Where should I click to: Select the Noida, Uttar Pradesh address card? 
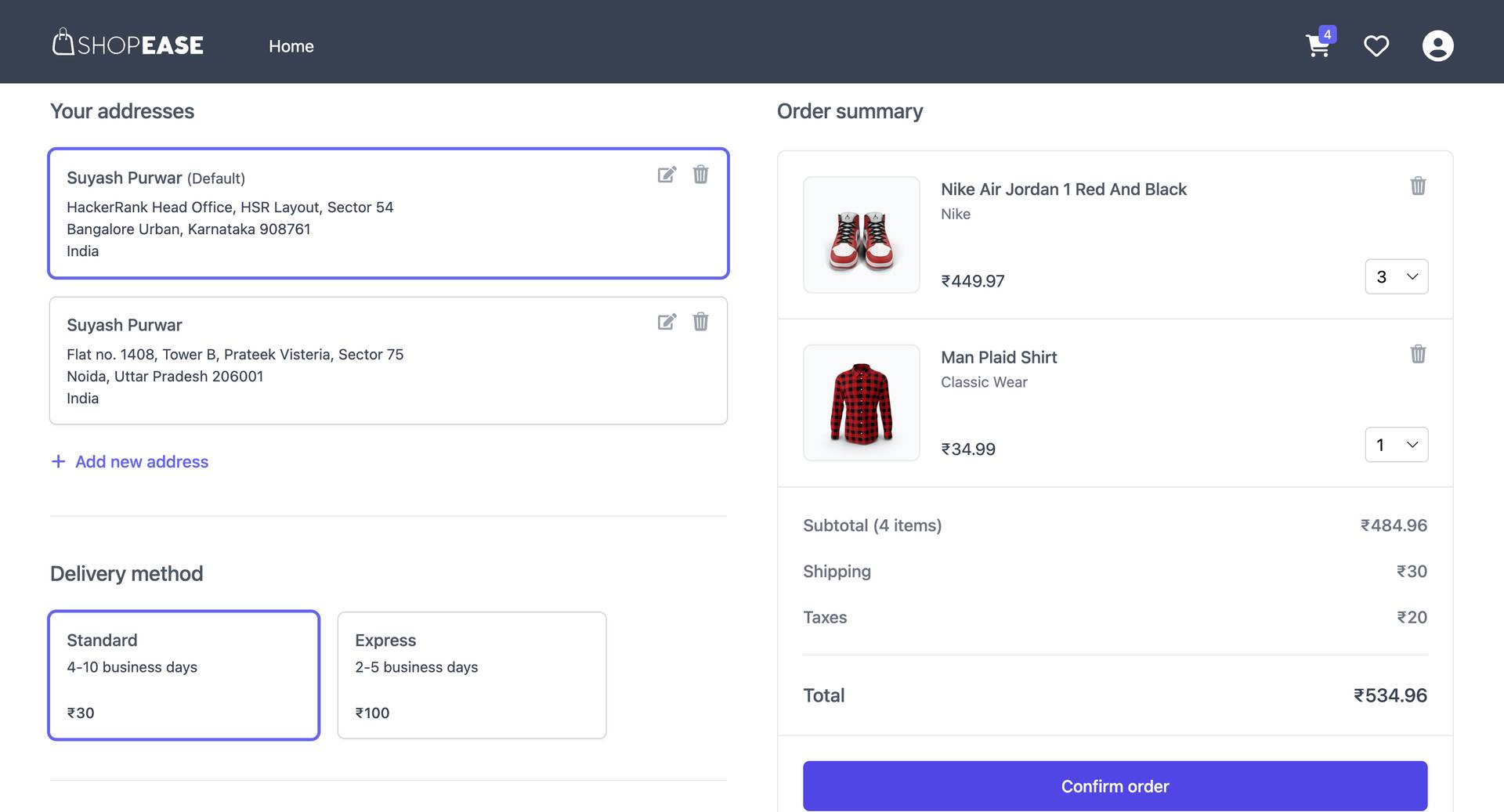click(389, 360)
